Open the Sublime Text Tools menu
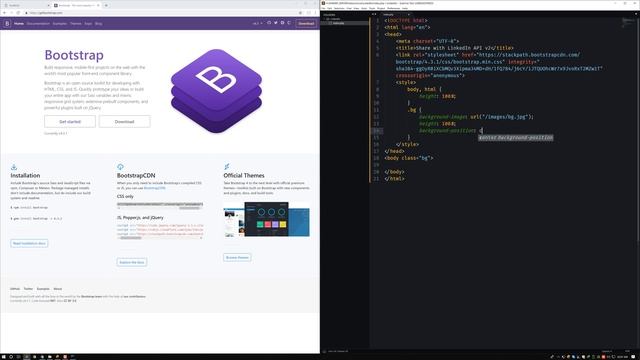This screenshot has width=640, height=360. (372, 8)
